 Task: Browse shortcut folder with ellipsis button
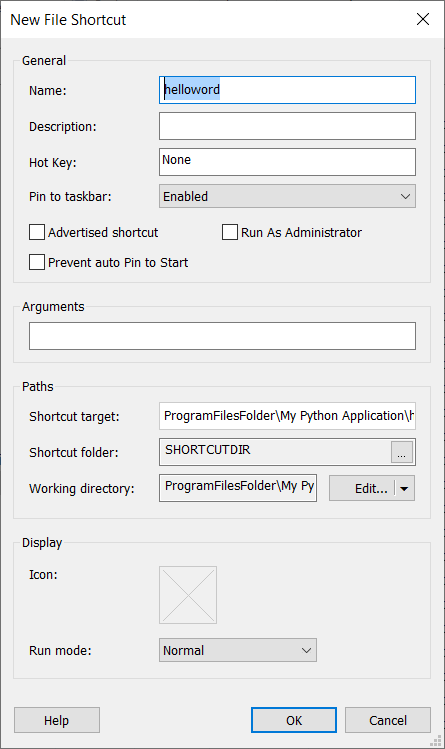click(402, 452)
